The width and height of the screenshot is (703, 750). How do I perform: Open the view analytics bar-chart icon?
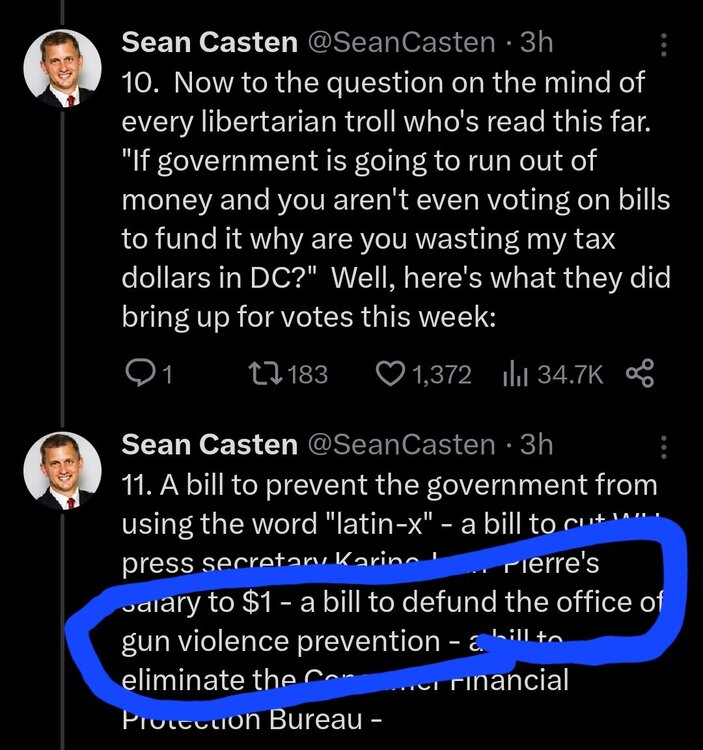pos(514,374)
